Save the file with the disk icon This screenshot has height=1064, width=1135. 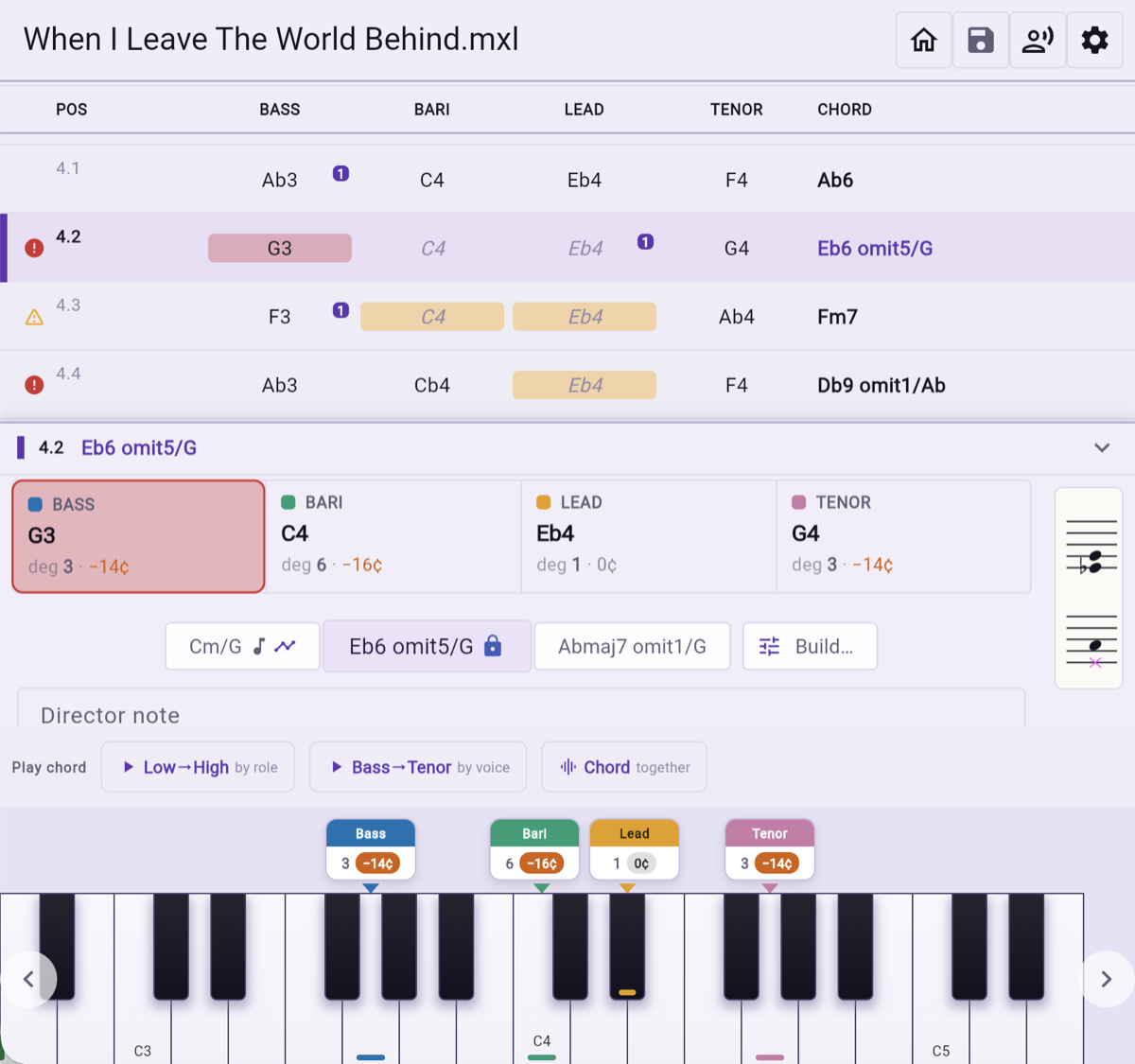981,40
